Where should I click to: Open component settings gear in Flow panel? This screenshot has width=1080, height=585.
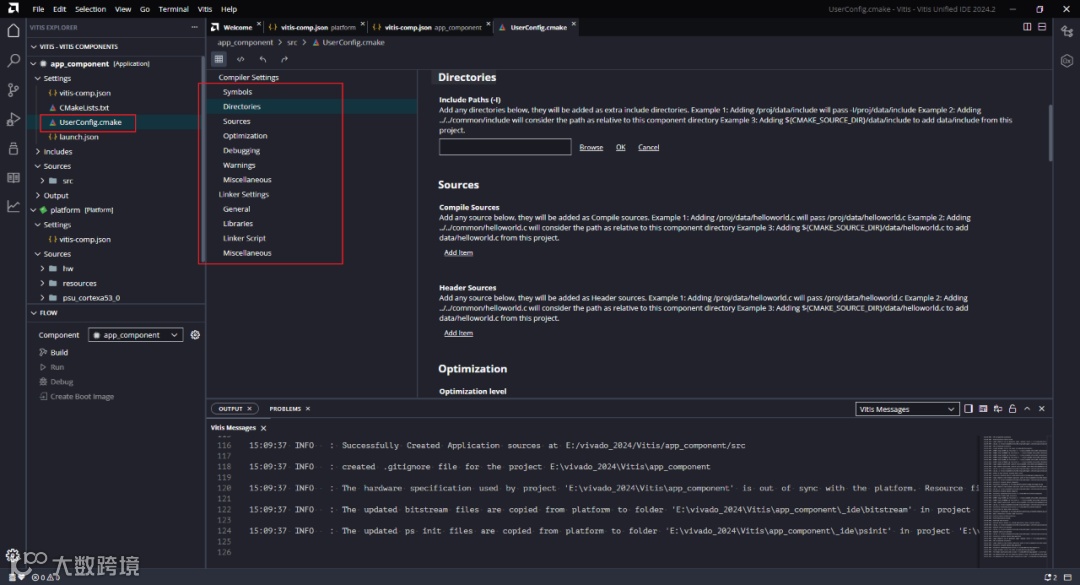pos(196,335)
